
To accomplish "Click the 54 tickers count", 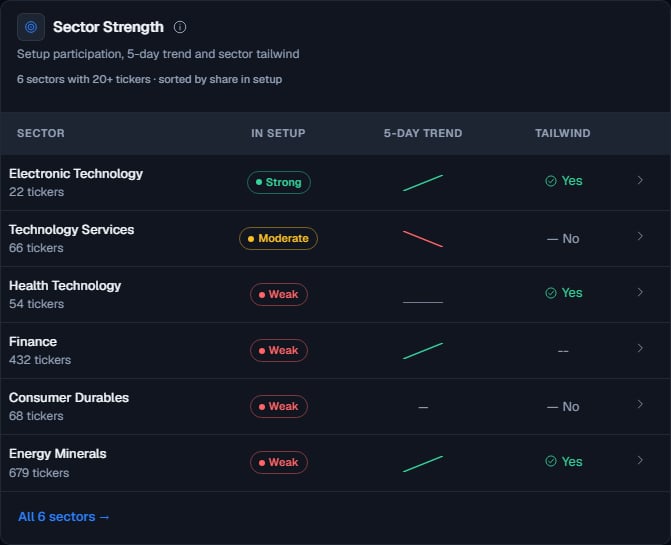I will [x=36, y=304].
